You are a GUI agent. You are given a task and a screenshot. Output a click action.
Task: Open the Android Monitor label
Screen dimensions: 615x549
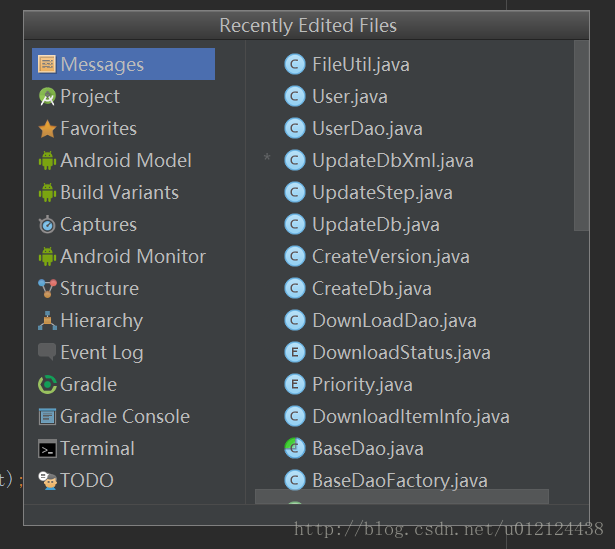pos(133,256)
